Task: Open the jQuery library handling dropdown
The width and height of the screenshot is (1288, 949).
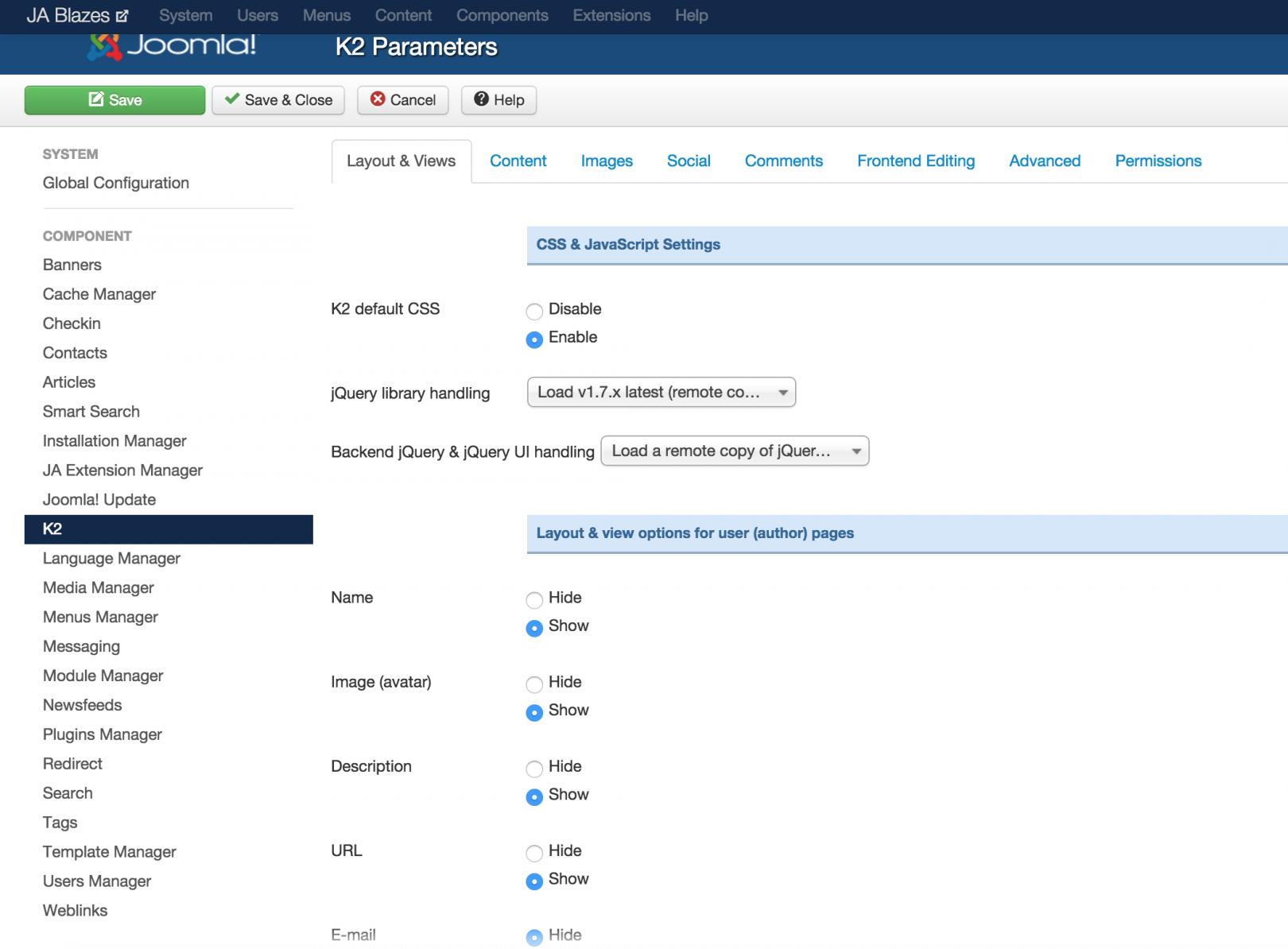Action: (x=661, y=393)
